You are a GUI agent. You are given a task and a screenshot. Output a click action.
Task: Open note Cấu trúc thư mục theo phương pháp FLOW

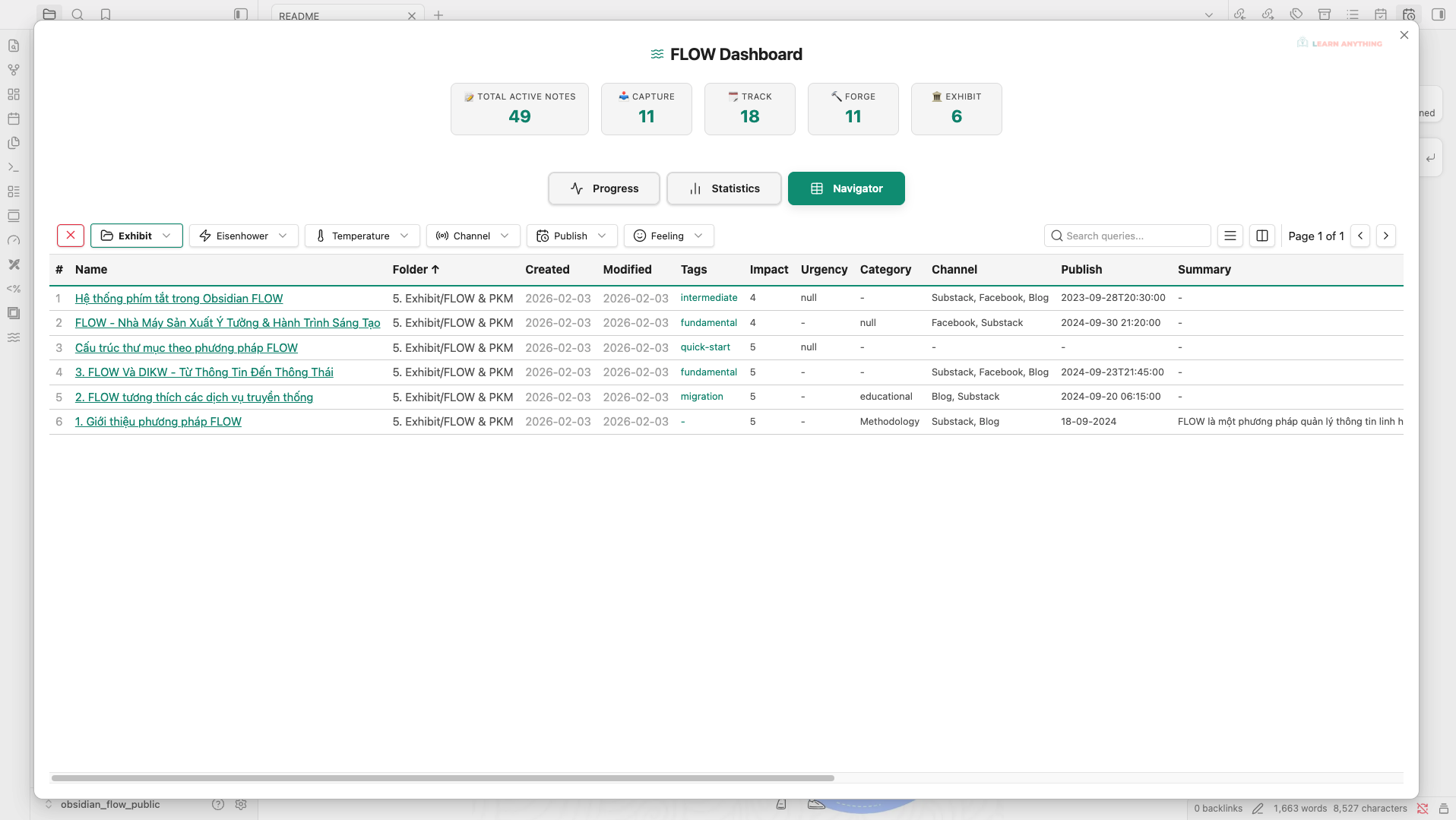click(x=186, y=347)
